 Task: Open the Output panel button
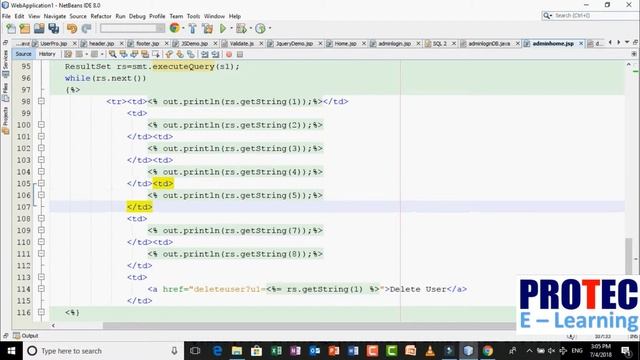(x=26, y=336)
